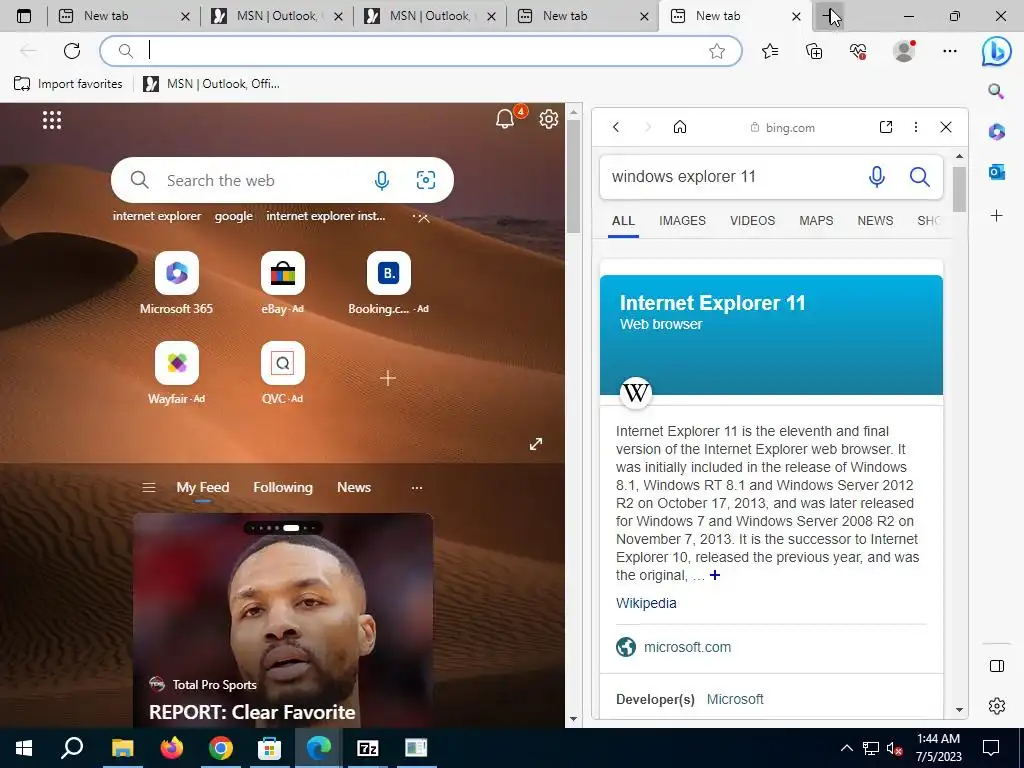Open sidebar page in new tab
The height and width of the screenshot is (768, 1024).
point(886,127)
